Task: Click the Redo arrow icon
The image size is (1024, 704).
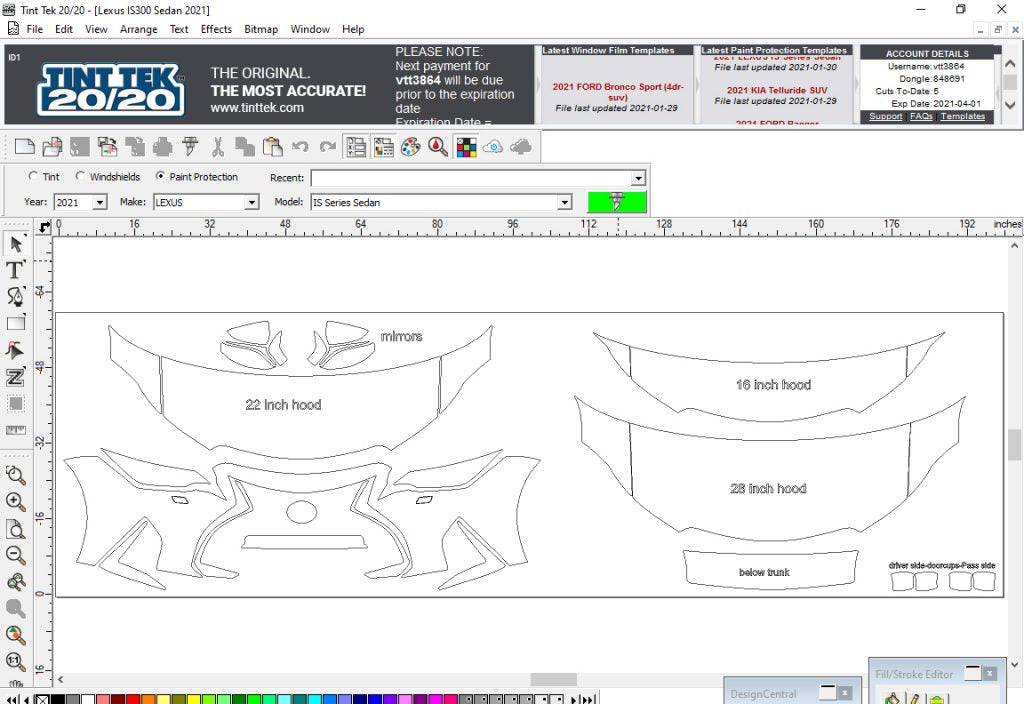Action: (327, 147)
